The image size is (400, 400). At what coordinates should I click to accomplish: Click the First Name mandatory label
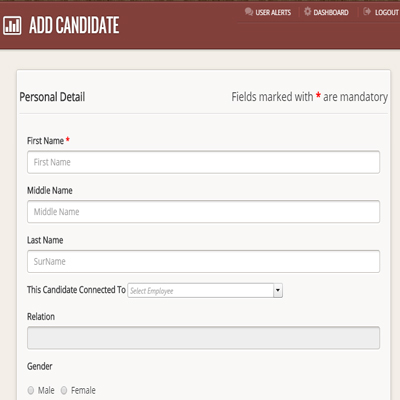click(48, 141)
